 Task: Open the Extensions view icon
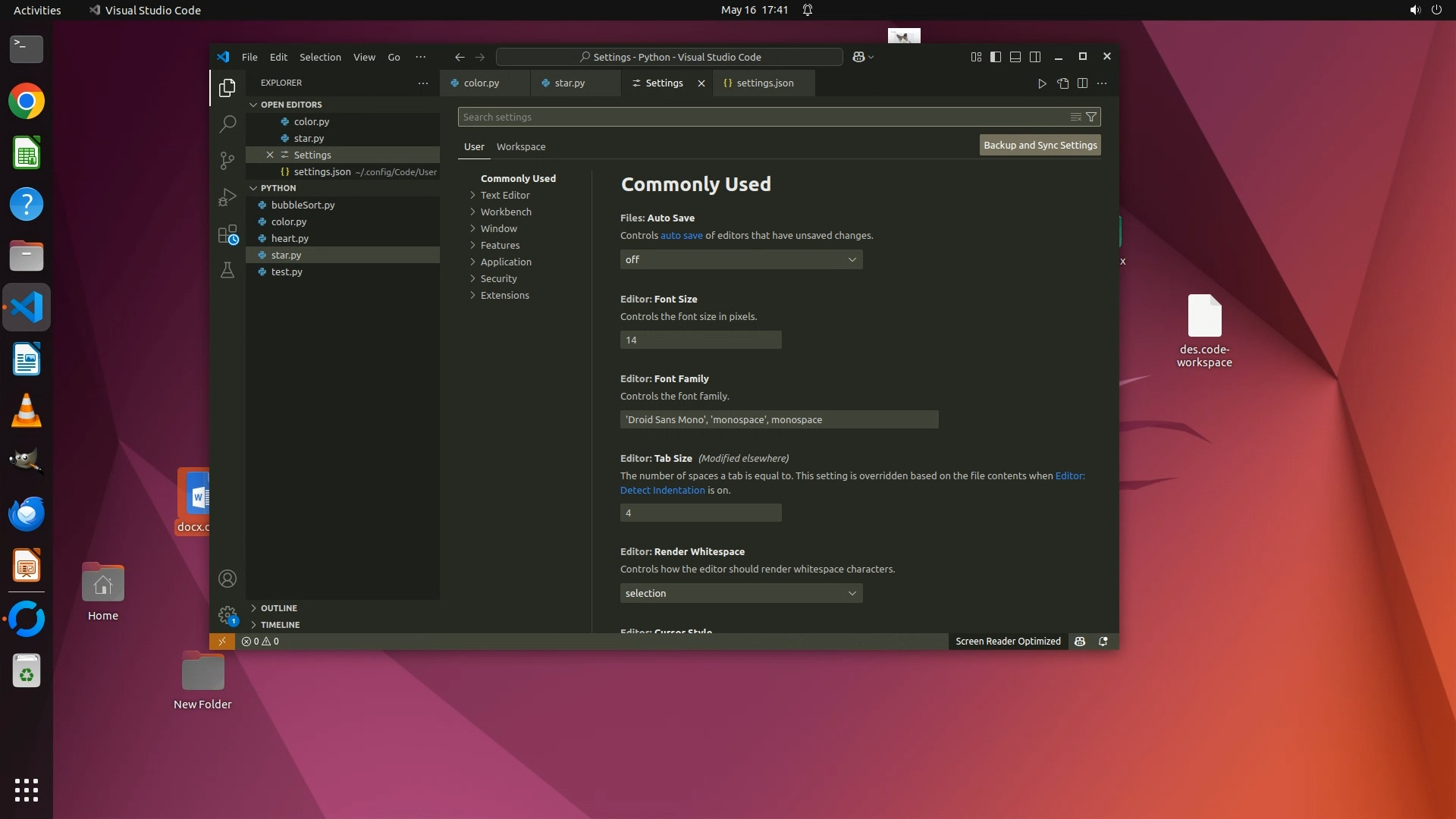[x=227, y=234]
